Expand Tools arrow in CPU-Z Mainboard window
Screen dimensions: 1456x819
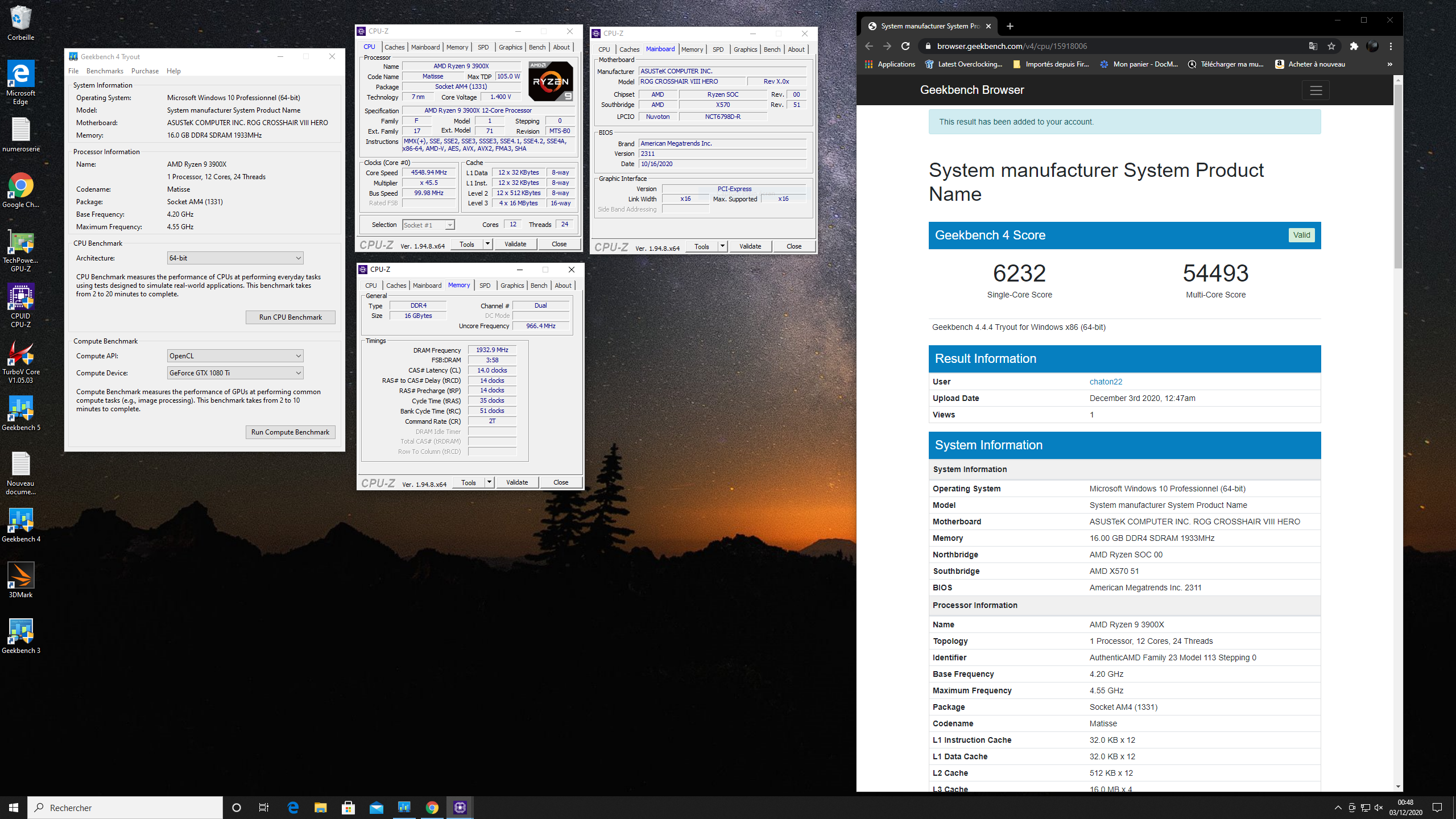coord(722,246)
